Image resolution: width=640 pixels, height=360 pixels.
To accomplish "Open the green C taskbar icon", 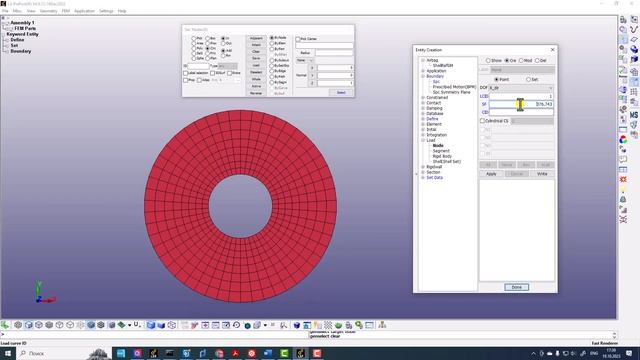I will coord(284,353).
